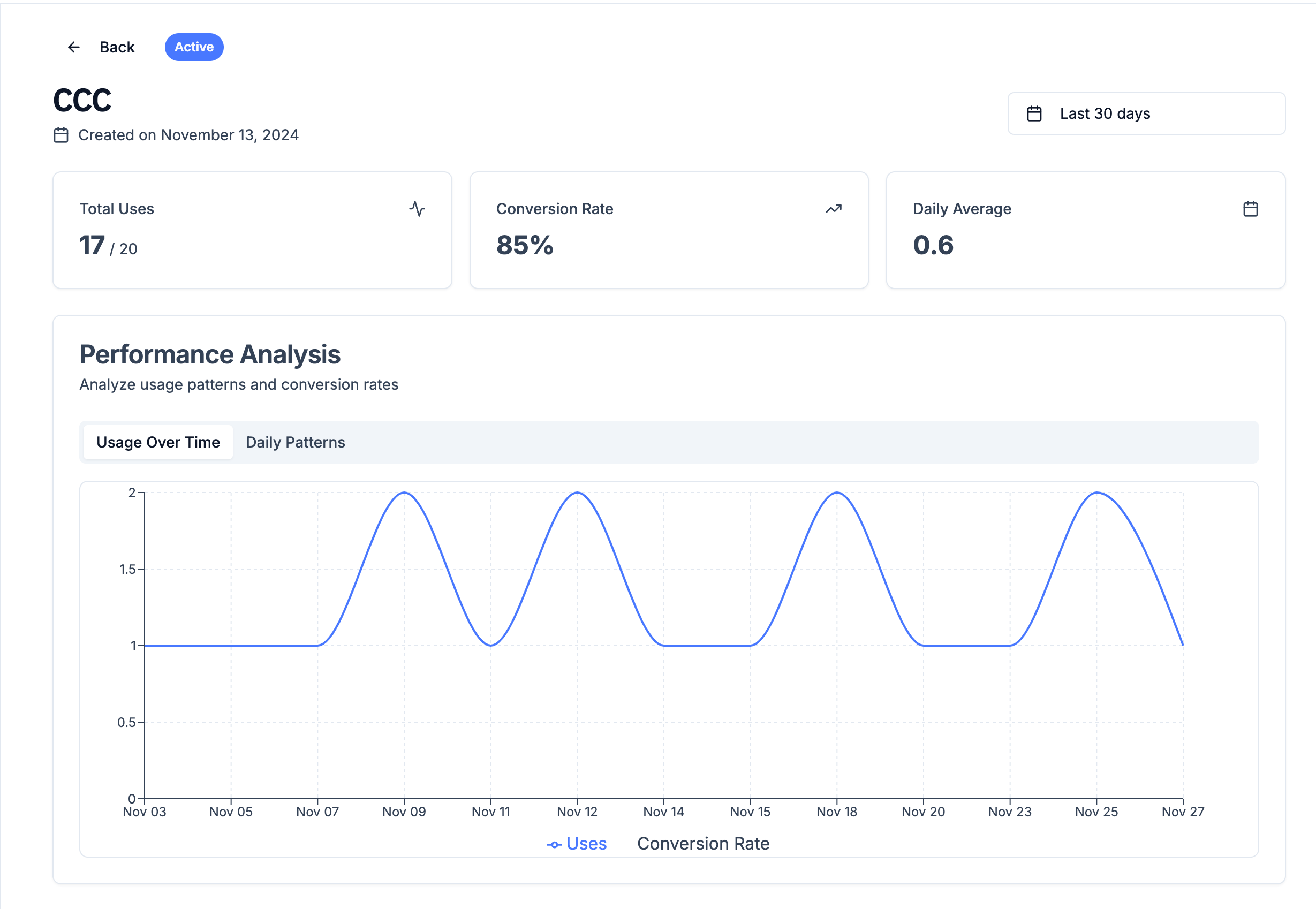1316x909 pixels.
Task: Click the calendar icon on Daily Average card
Action: point(1251,209)
